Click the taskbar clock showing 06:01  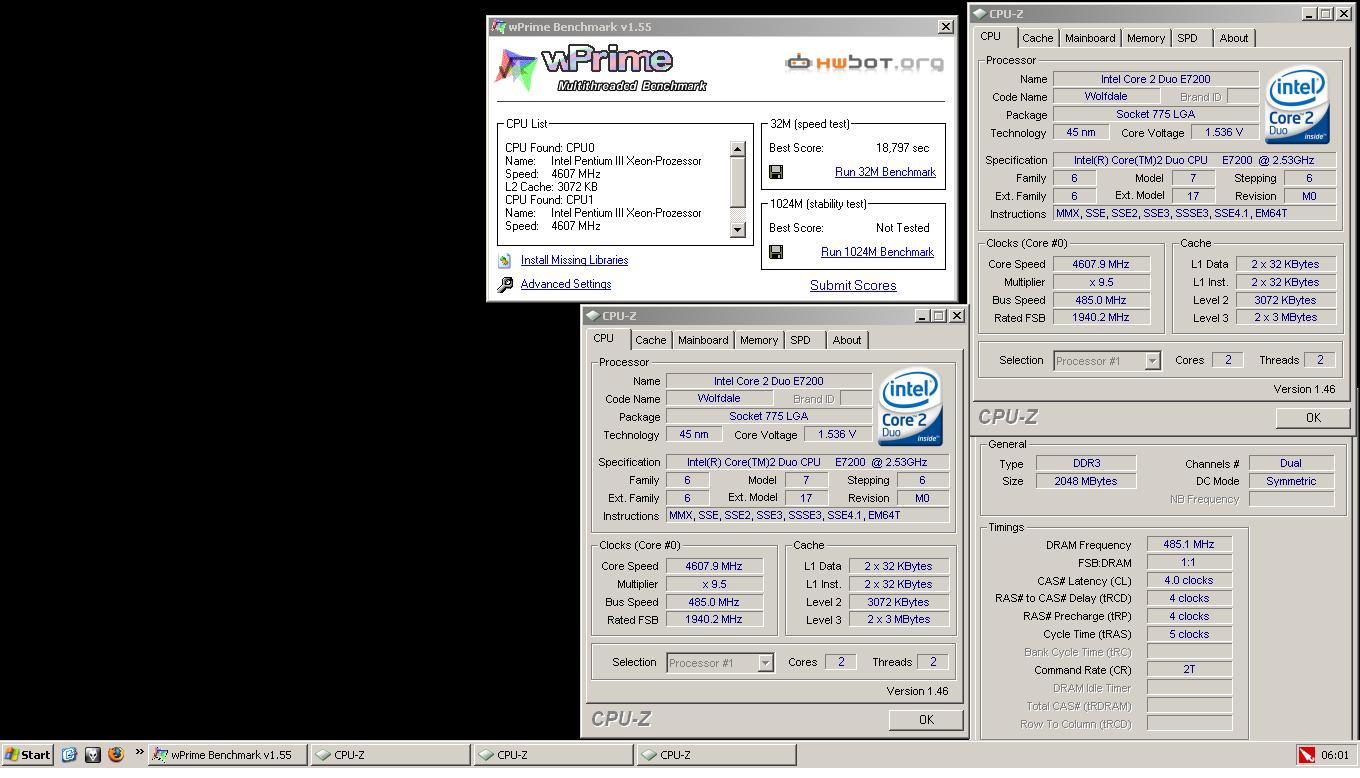(1335, 756)
